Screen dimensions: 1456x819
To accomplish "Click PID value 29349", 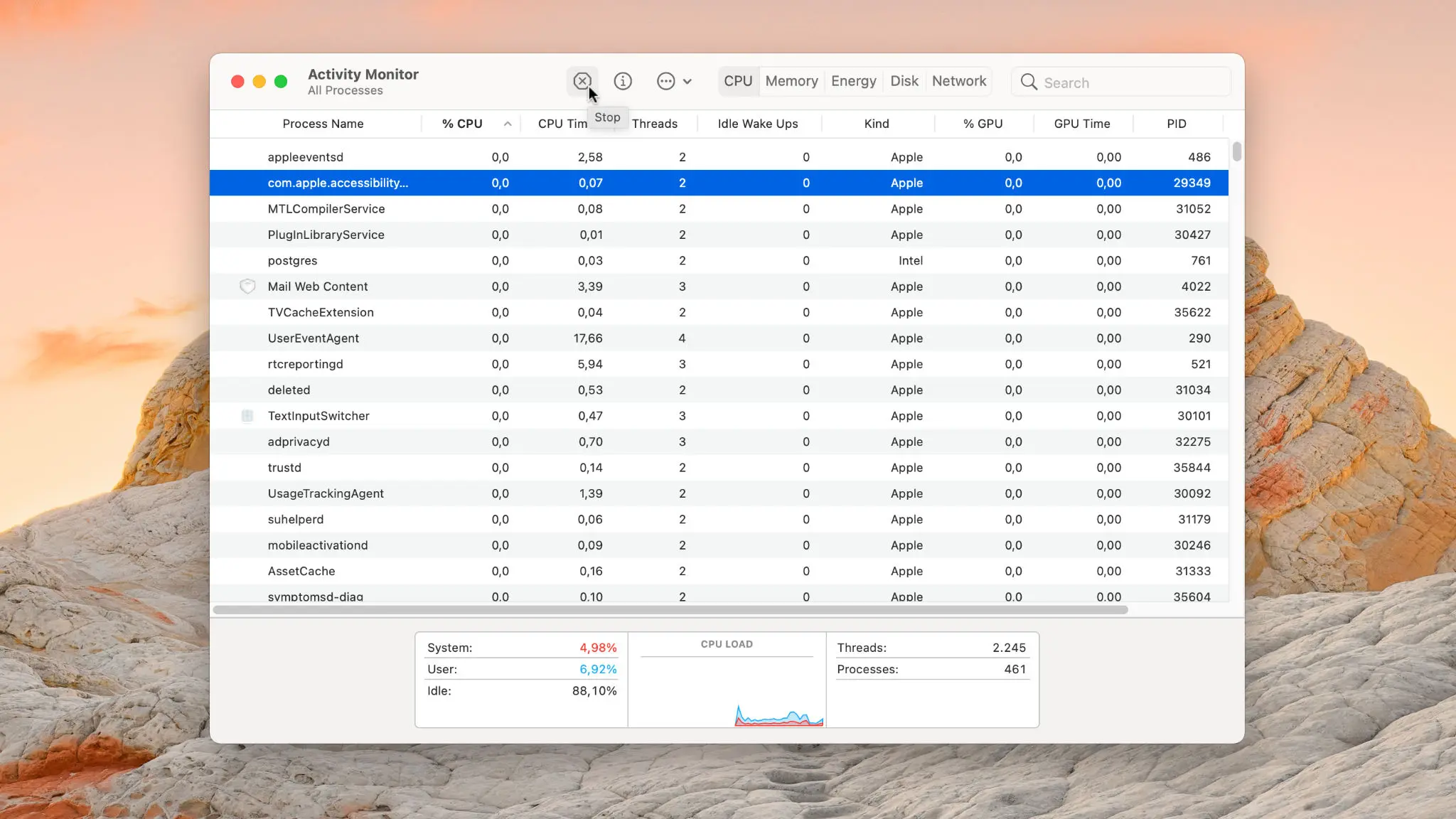I will (x=1192, y=183).
